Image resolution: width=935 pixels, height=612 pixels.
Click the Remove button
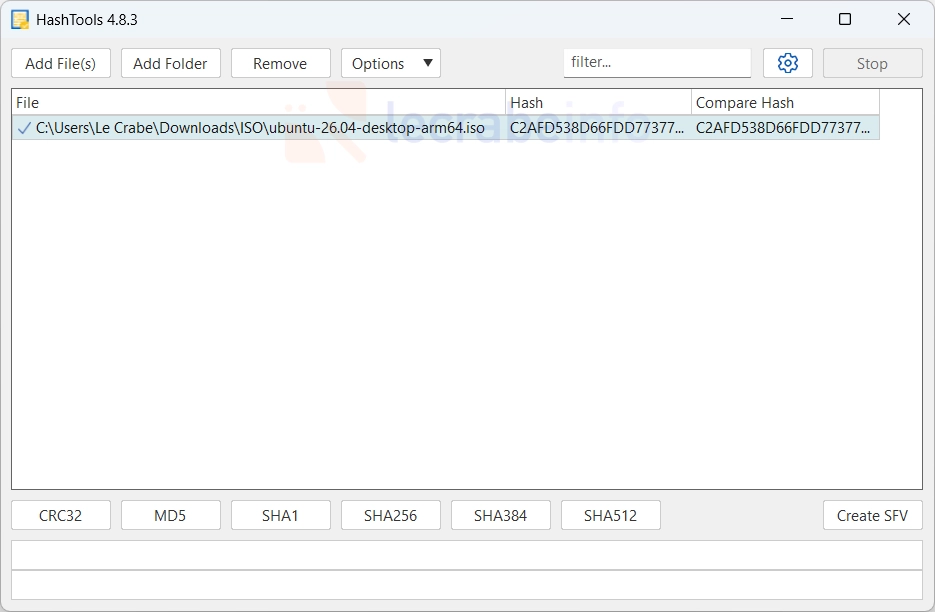280,63
